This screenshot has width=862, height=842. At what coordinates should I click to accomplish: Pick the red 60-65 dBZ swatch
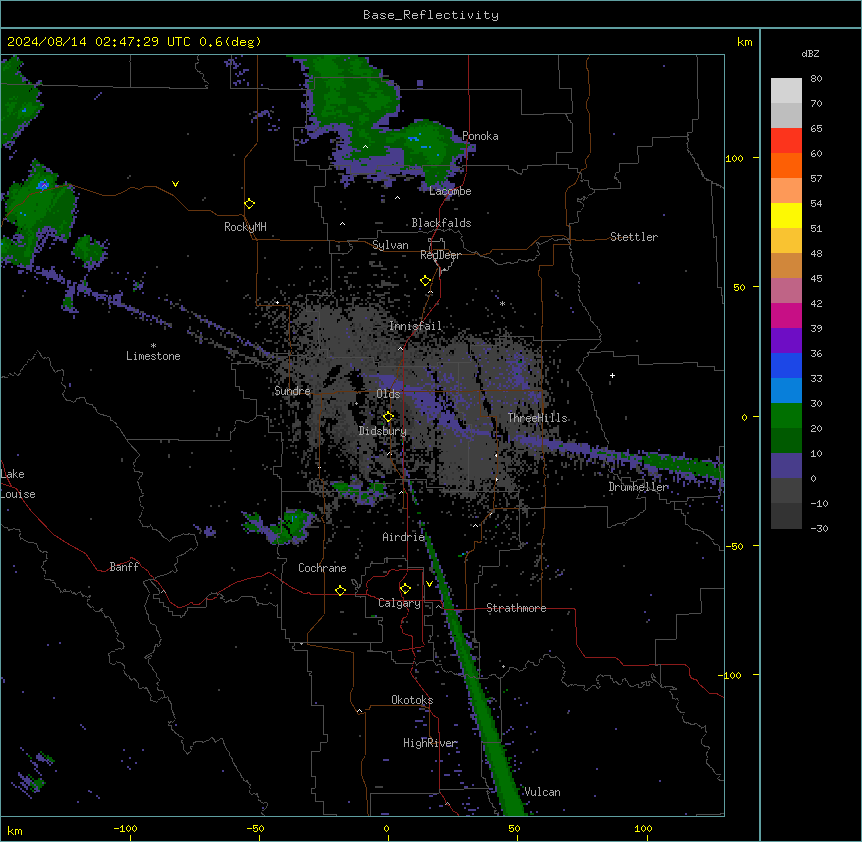point(786,140)
